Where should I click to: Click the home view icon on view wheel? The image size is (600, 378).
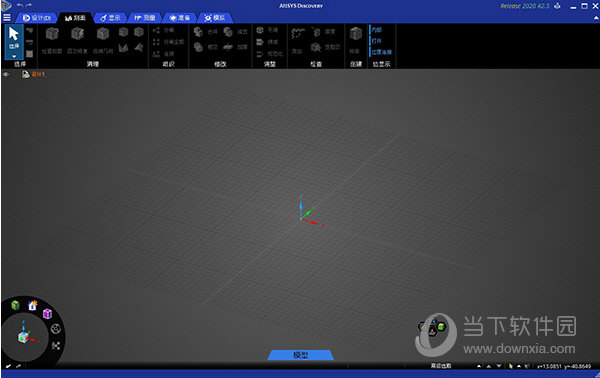[33, 305]
